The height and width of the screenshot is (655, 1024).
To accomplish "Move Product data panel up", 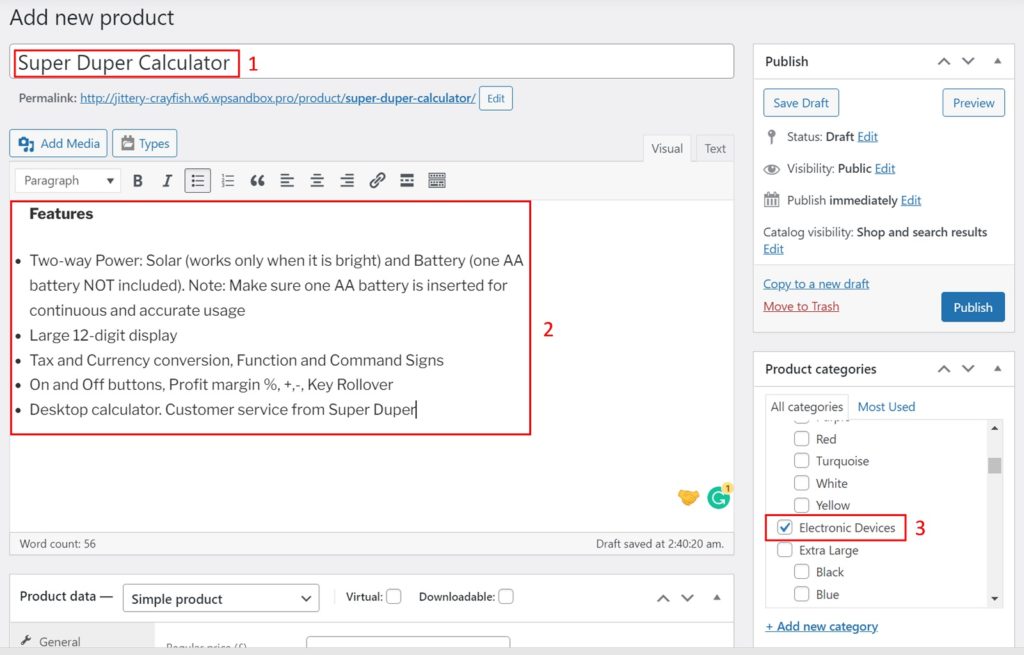I will pos(664,598).
